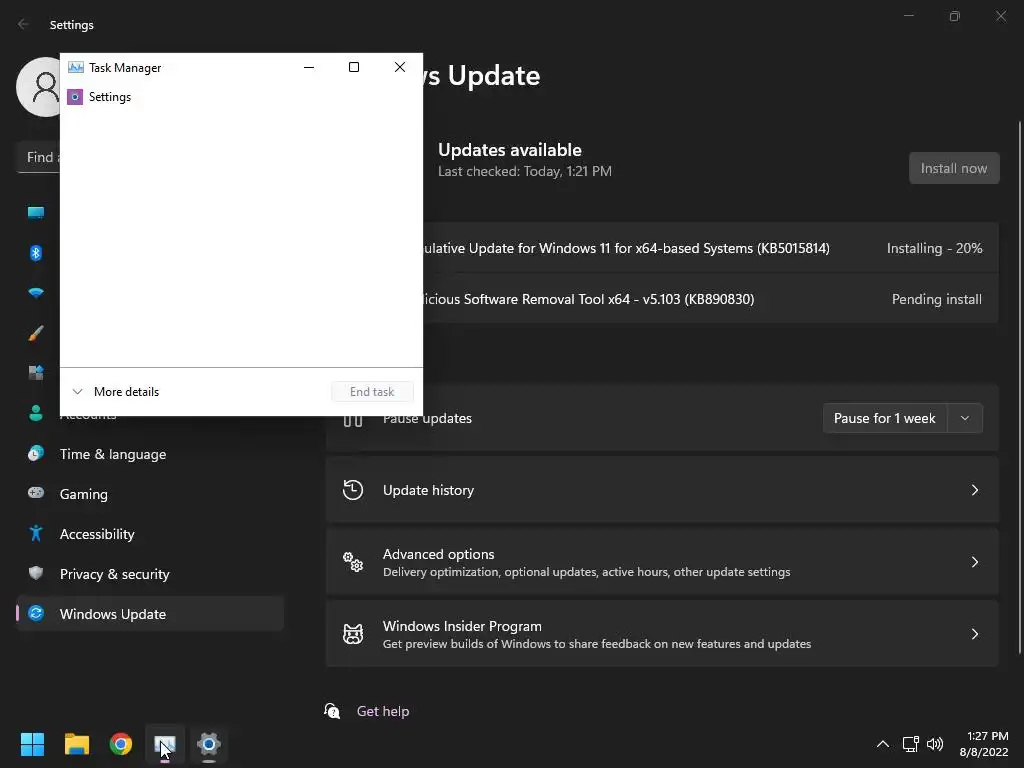Expand the Windows Insider Program chevron
The image size is (1024, 768).
(x=974, y=634)
